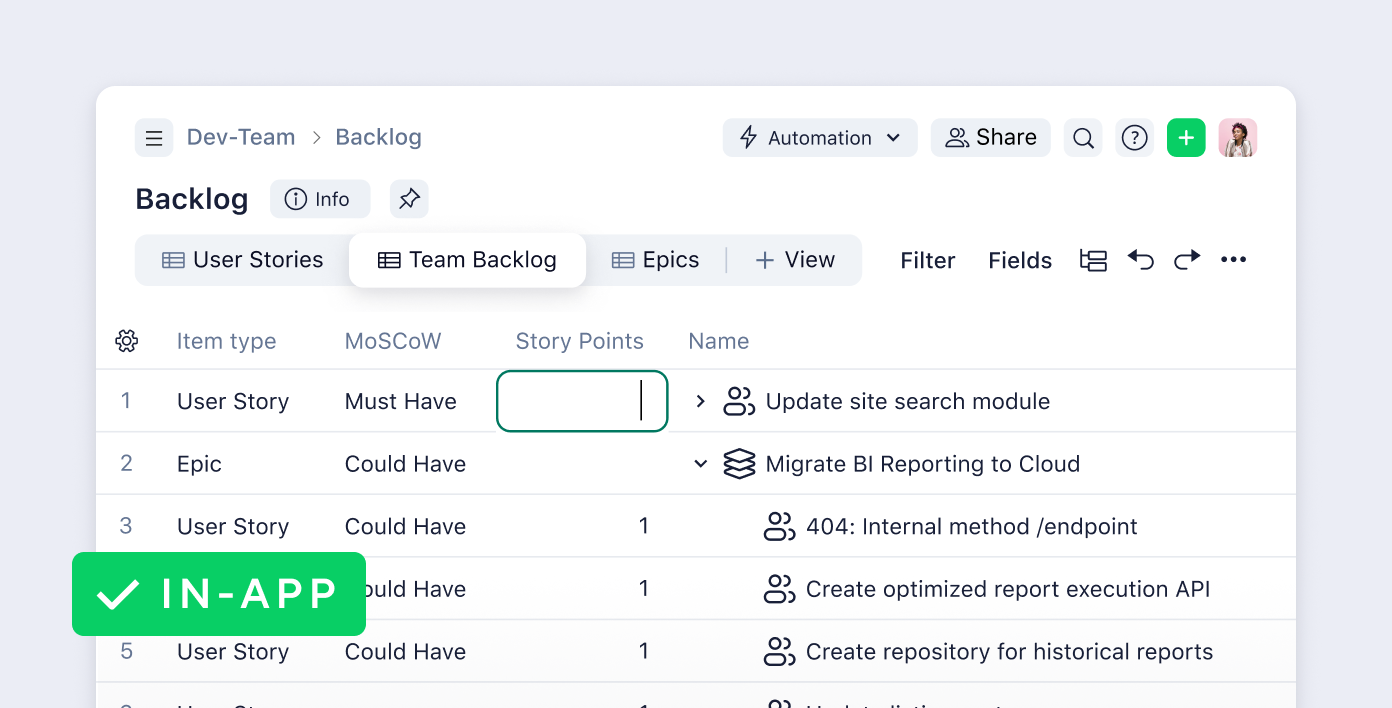Add a new View
The height and width of the screenshot is (708, 1392).
pos(795,260)
